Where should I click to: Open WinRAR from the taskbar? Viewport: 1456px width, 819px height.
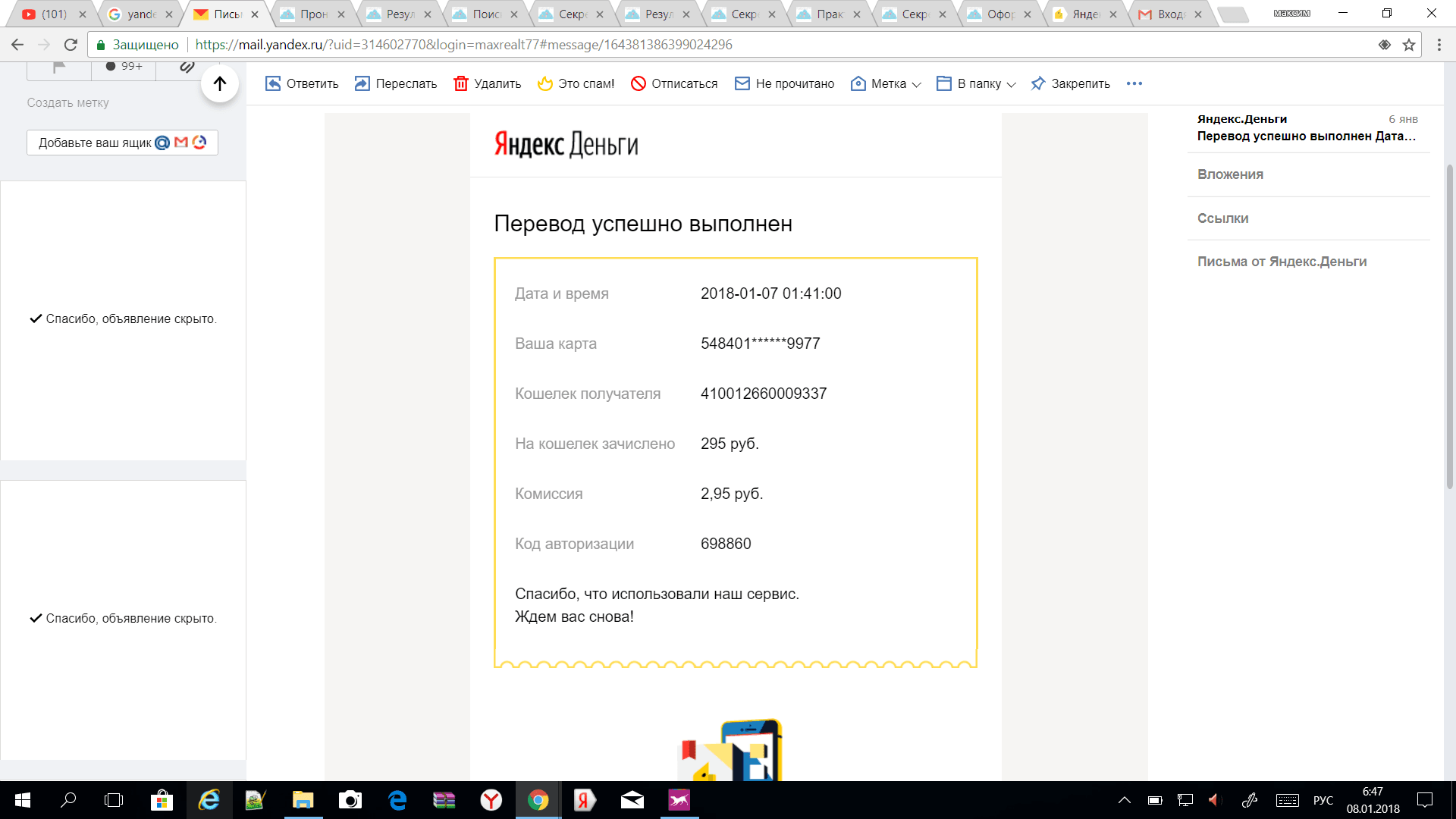tap(444, 800)
